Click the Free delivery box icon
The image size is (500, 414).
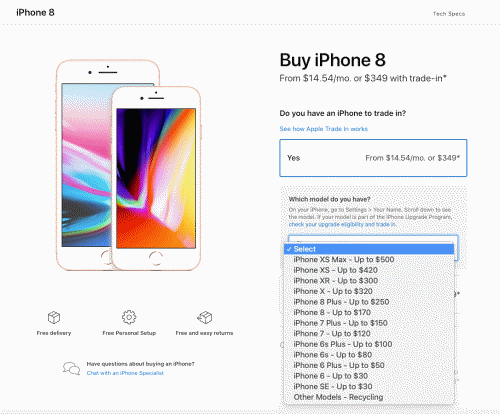[x=54, y=317]
